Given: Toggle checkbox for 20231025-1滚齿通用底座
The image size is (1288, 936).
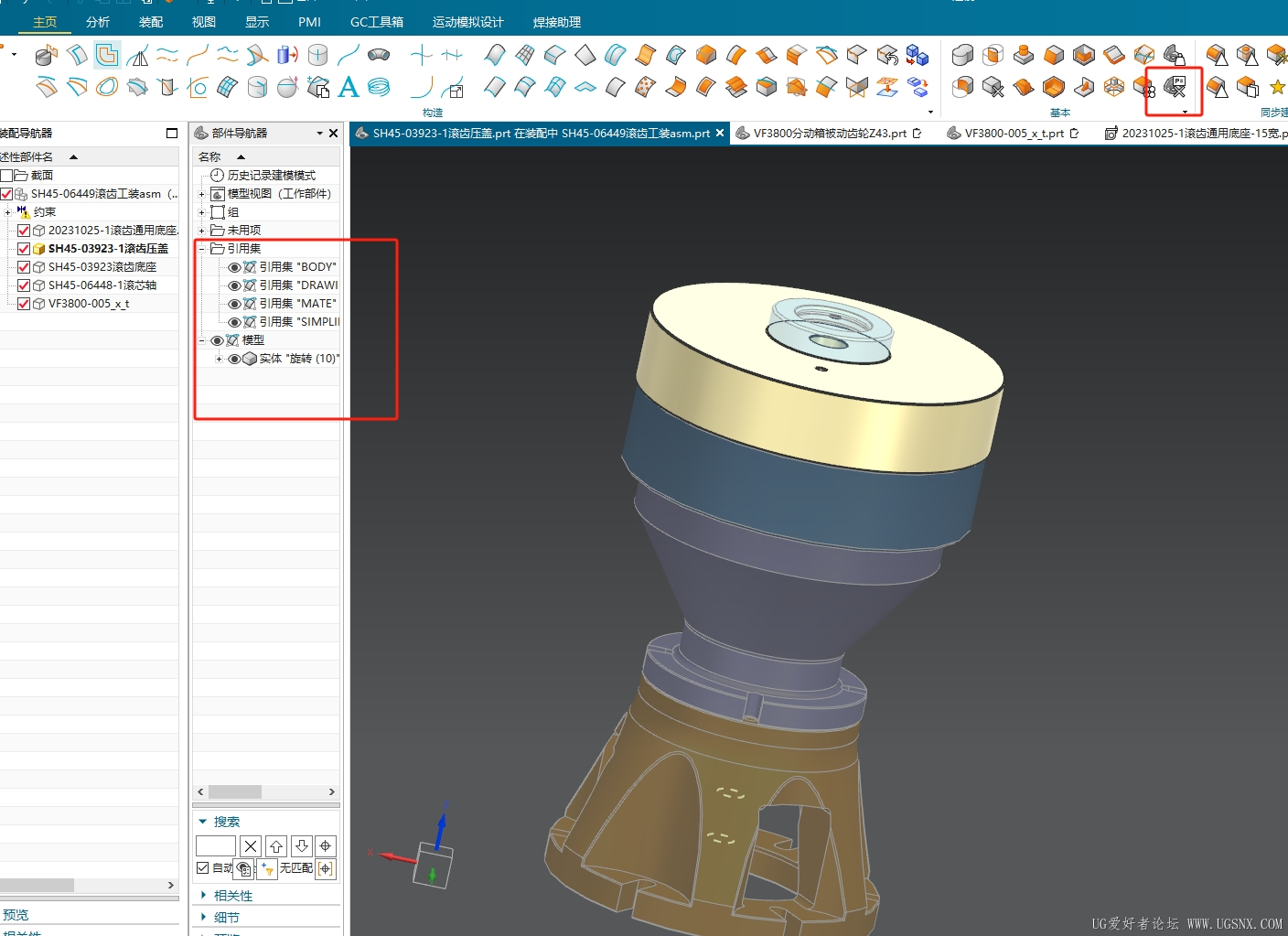Looking at the screenshot, I should [x=24, y=231].
